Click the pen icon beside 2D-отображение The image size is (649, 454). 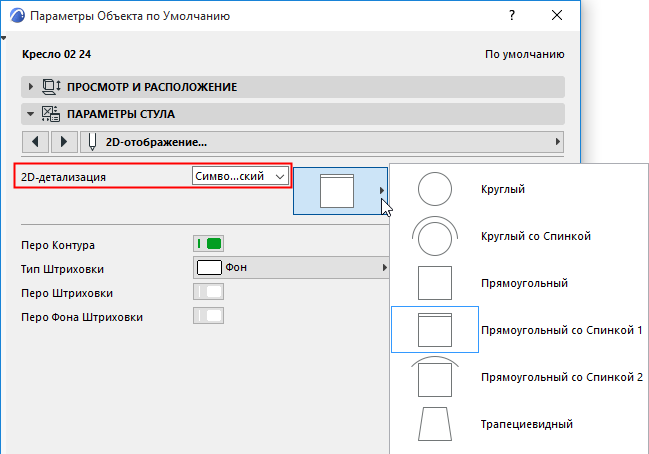(x=92, y=142)
